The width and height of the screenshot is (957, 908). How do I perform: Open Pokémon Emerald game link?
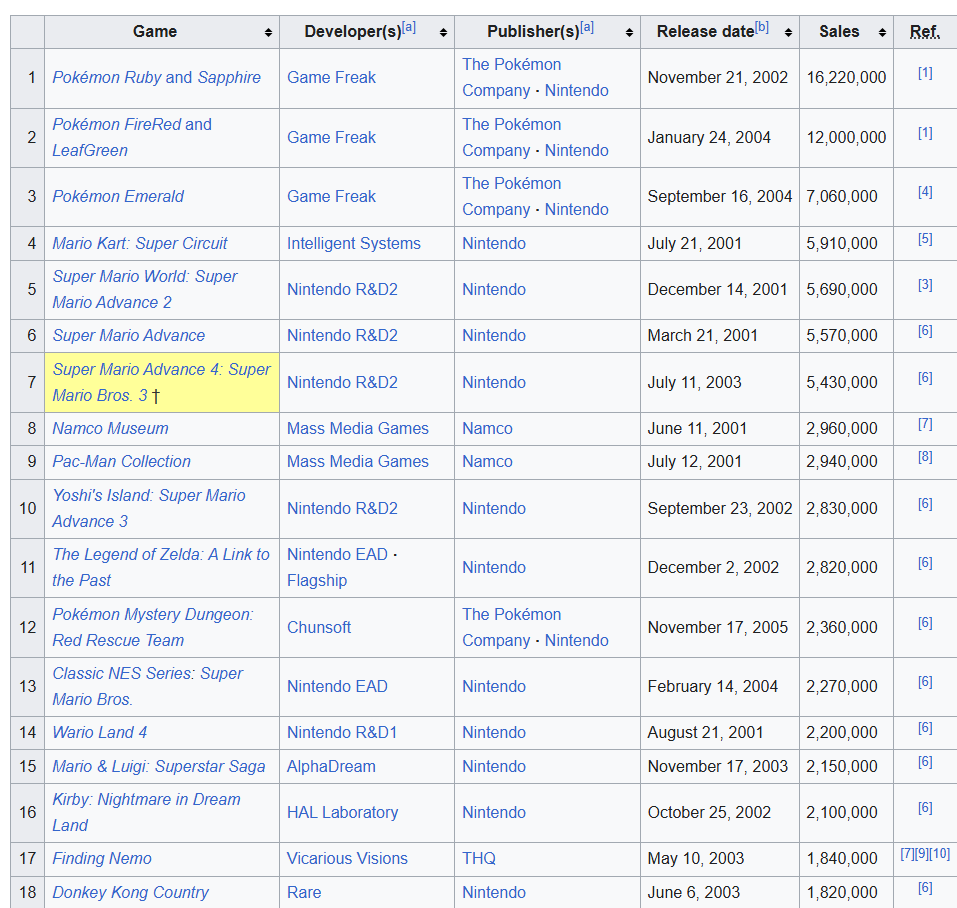118,196
